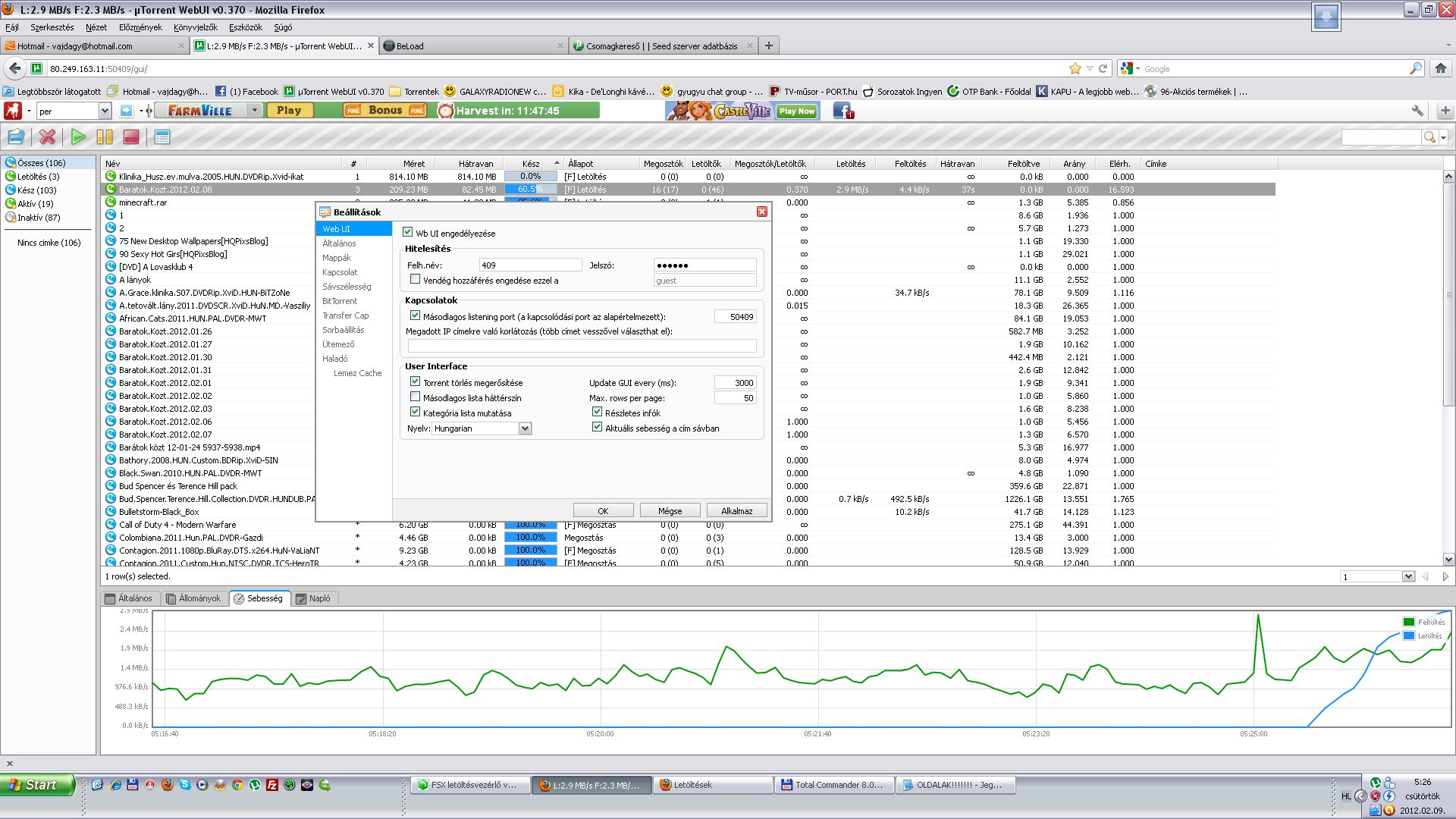Image resolution: width=1456 pixels, height=819 pixels.
Task: Click the red Stop torrent icon
Action: [x=131, y=137]
